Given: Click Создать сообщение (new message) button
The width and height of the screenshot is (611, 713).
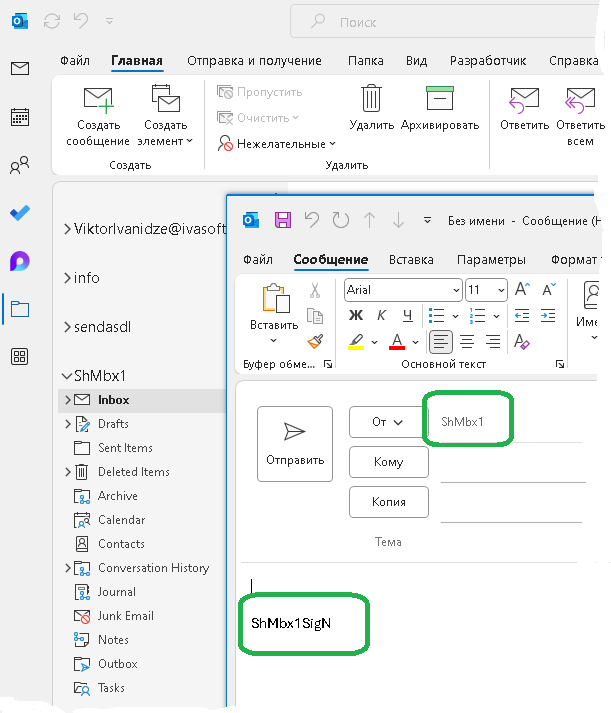Looking at the screenshot, I should tap(98, 117).
